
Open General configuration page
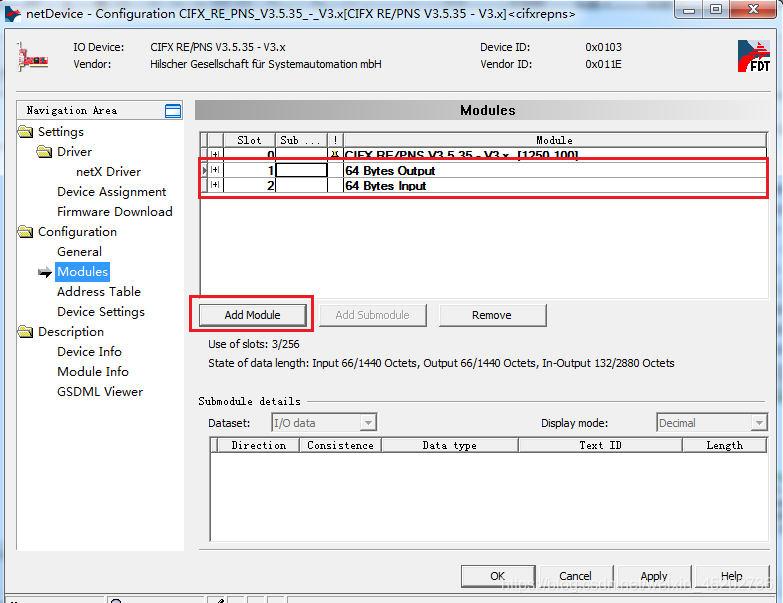(79, 252)
